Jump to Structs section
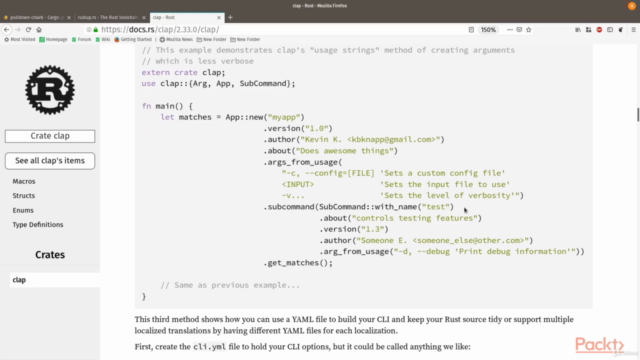Image resolution: width=640 pixels, height=360 pixels. click(x=24, y=196)
